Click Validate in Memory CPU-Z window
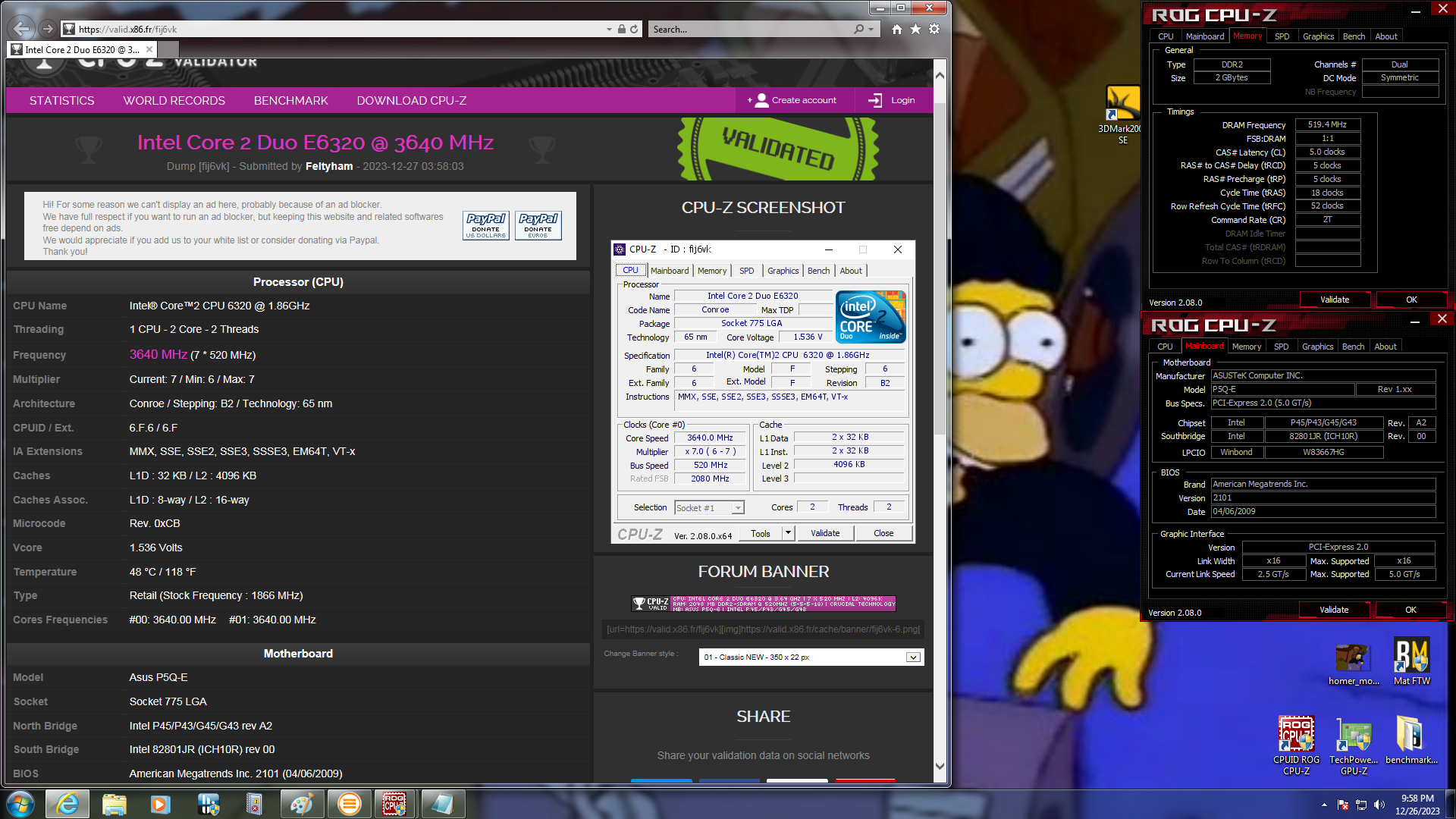This screenshot has height=819, width=1456. click(x=1334, y=300)
